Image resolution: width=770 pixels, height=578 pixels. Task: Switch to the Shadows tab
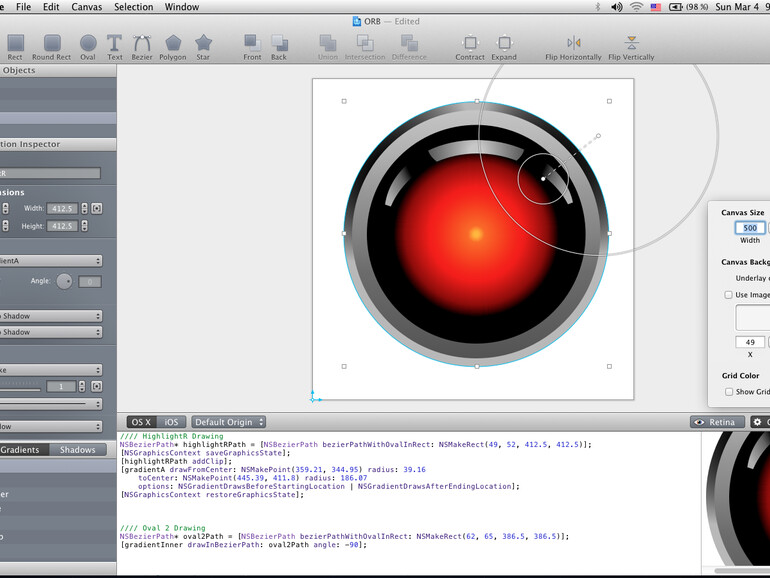pyautogui.click(x=78, y=449)
